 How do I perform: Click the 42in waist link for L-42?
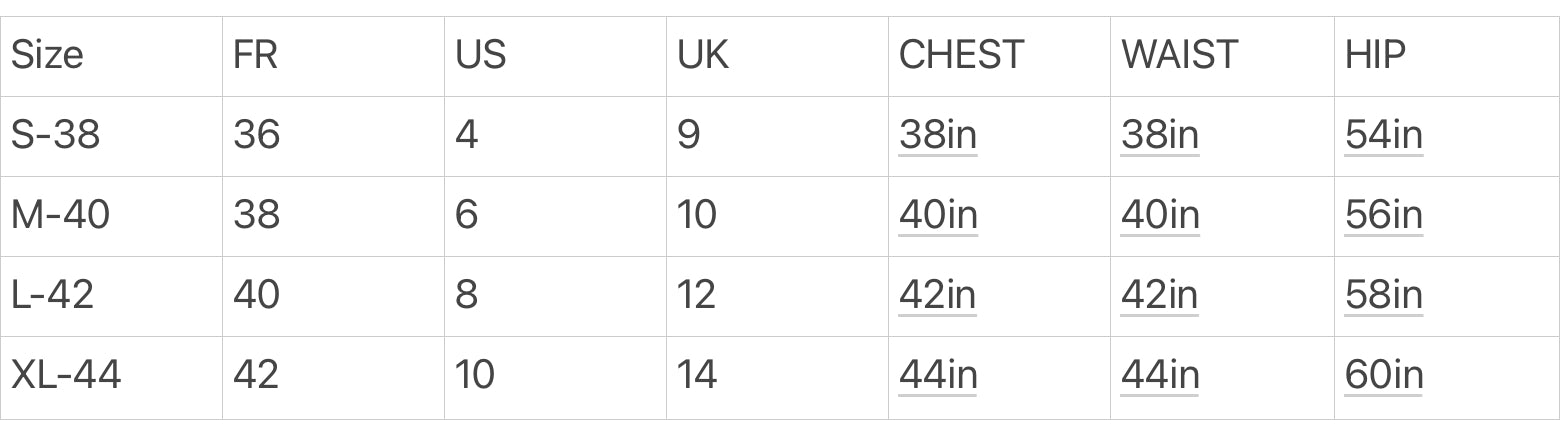(x=1159, y=295)
